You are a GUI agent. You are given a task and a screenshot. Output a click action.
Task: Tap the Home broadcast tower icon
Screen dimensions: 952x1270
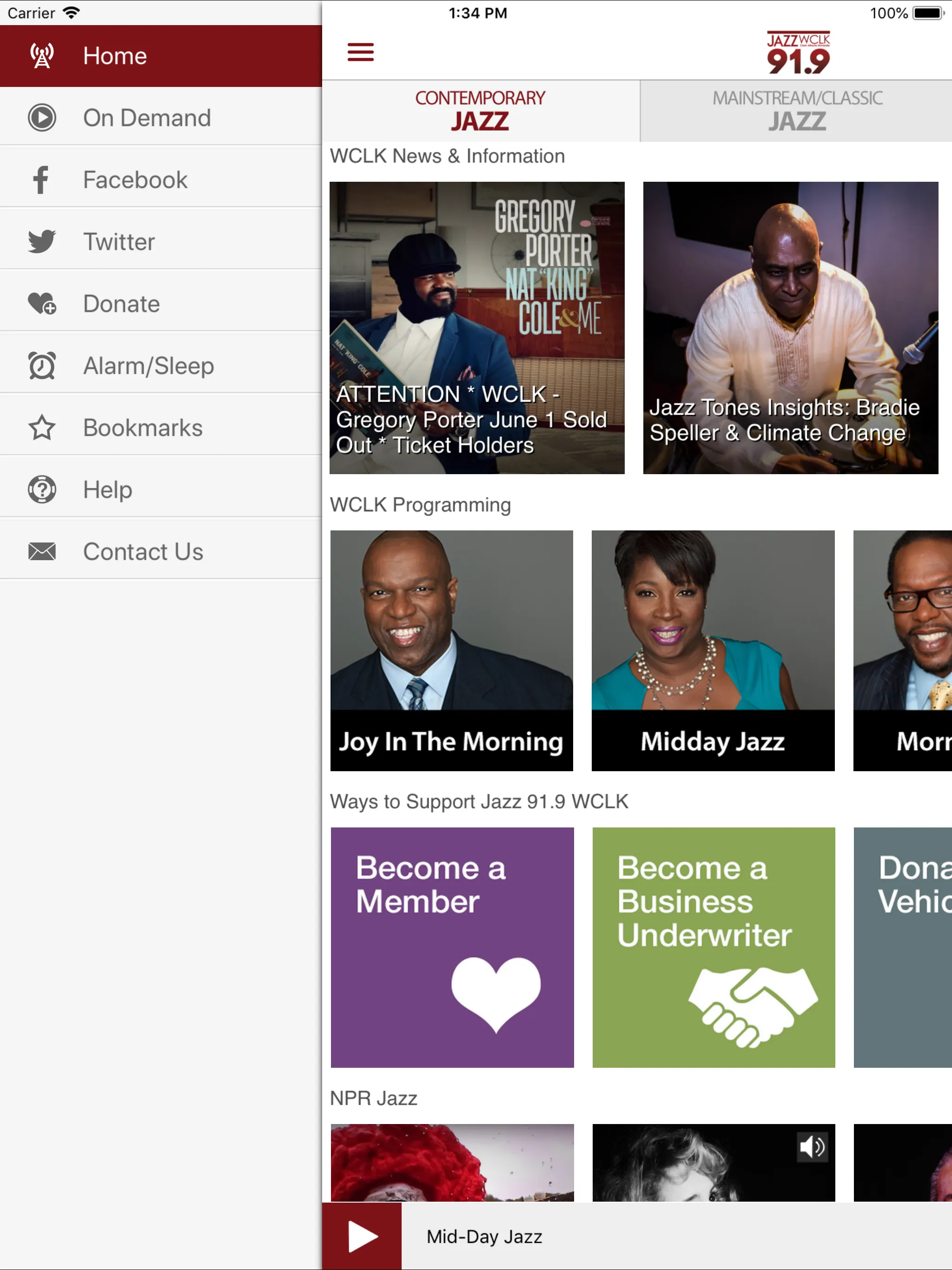click(42, 56)
